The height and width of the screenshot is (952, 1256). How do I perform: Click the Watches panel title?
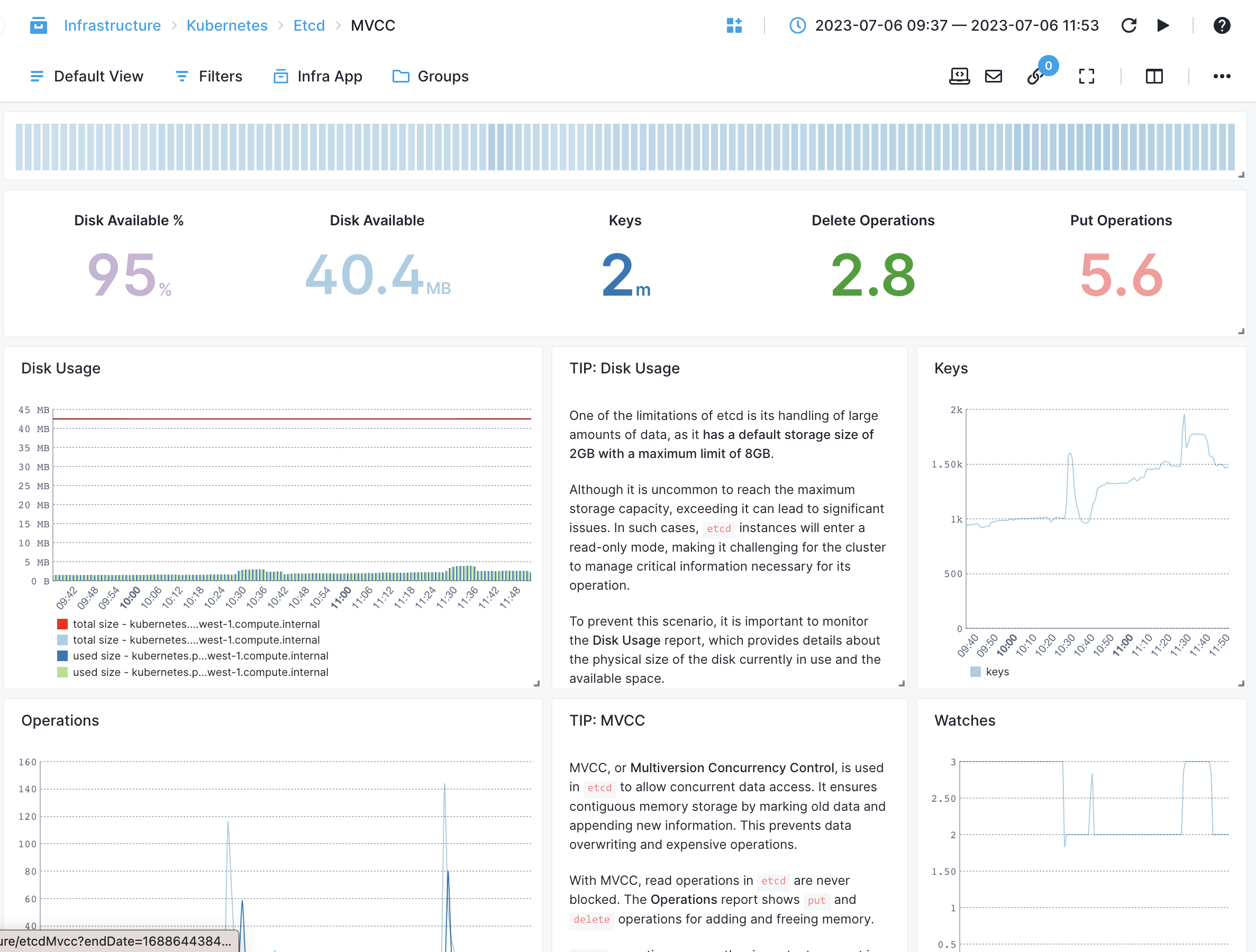point(964,720)
